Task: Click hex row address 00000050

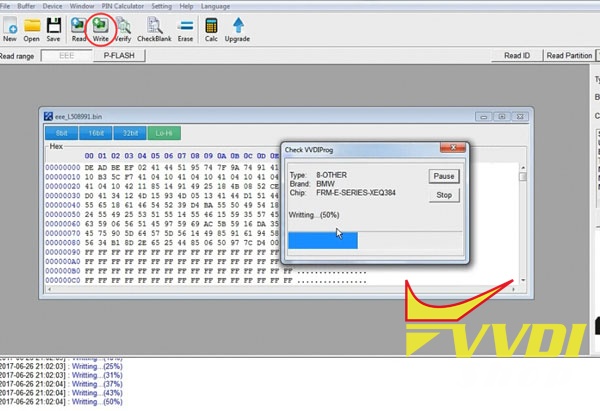Action: [63, 215]
